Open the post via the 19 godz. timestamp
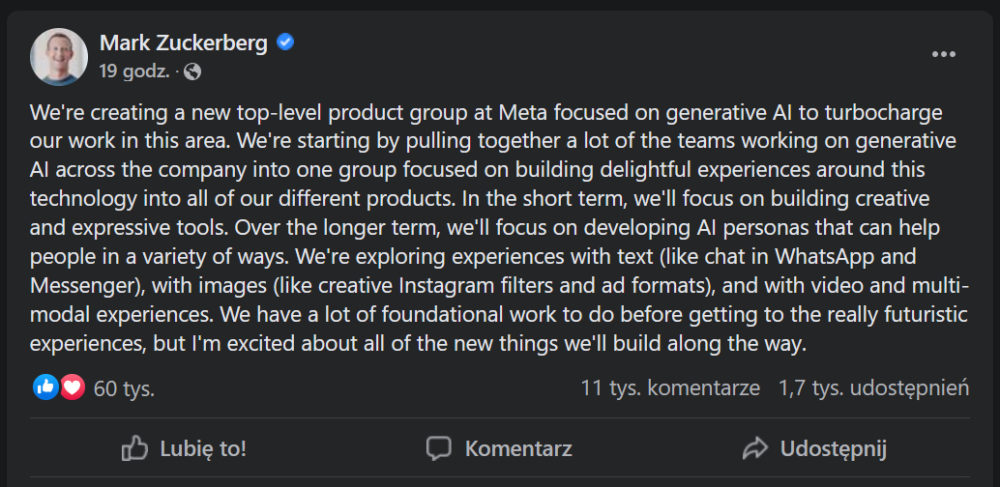 click(x=135, y=72)
